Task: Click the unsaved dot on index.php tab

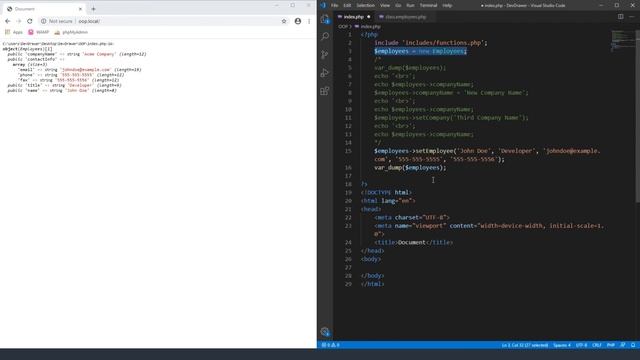Action: point(369,17)
